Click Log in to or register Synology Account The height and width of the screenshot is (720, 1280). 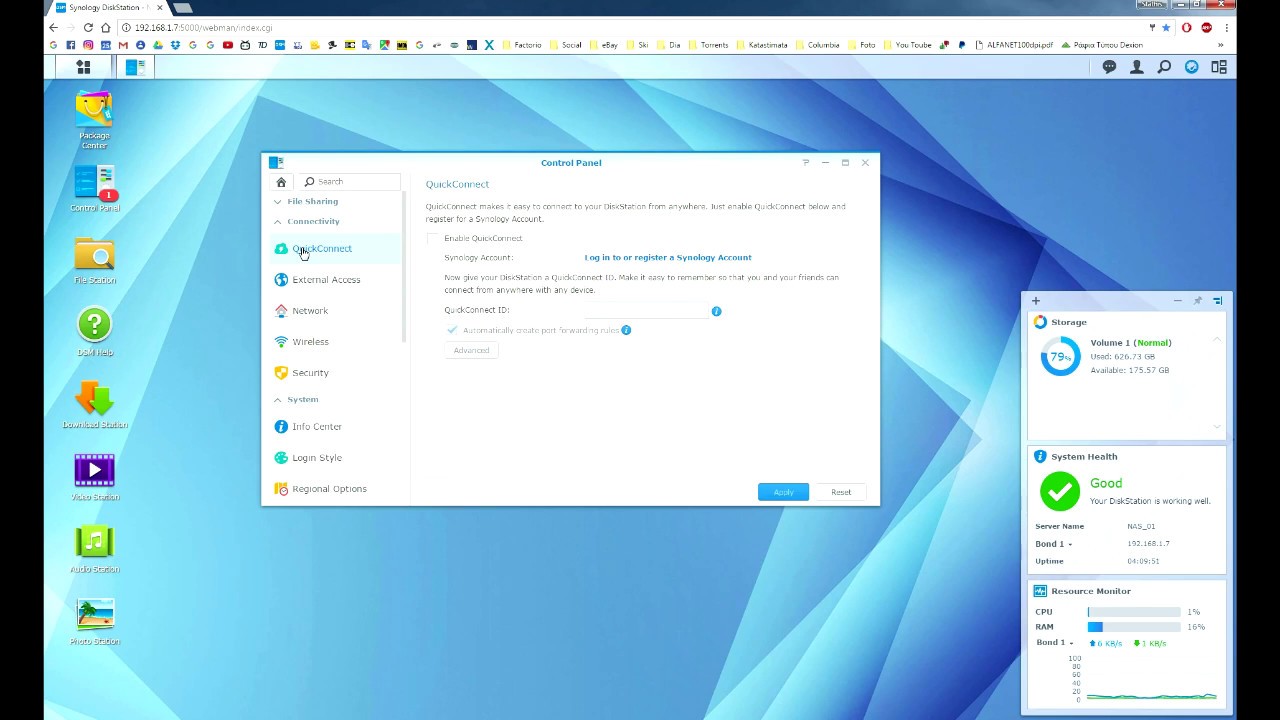point(668,257)
